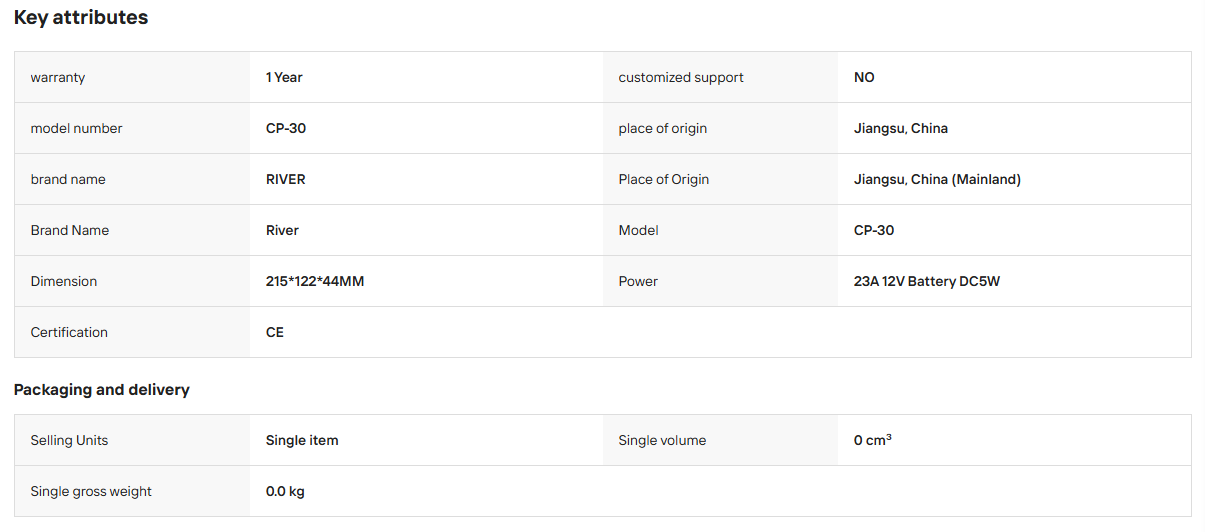This screenshot has height=532, width=1205.
Task: Select the Brand Name value River
Action: [x=282, y=230]
